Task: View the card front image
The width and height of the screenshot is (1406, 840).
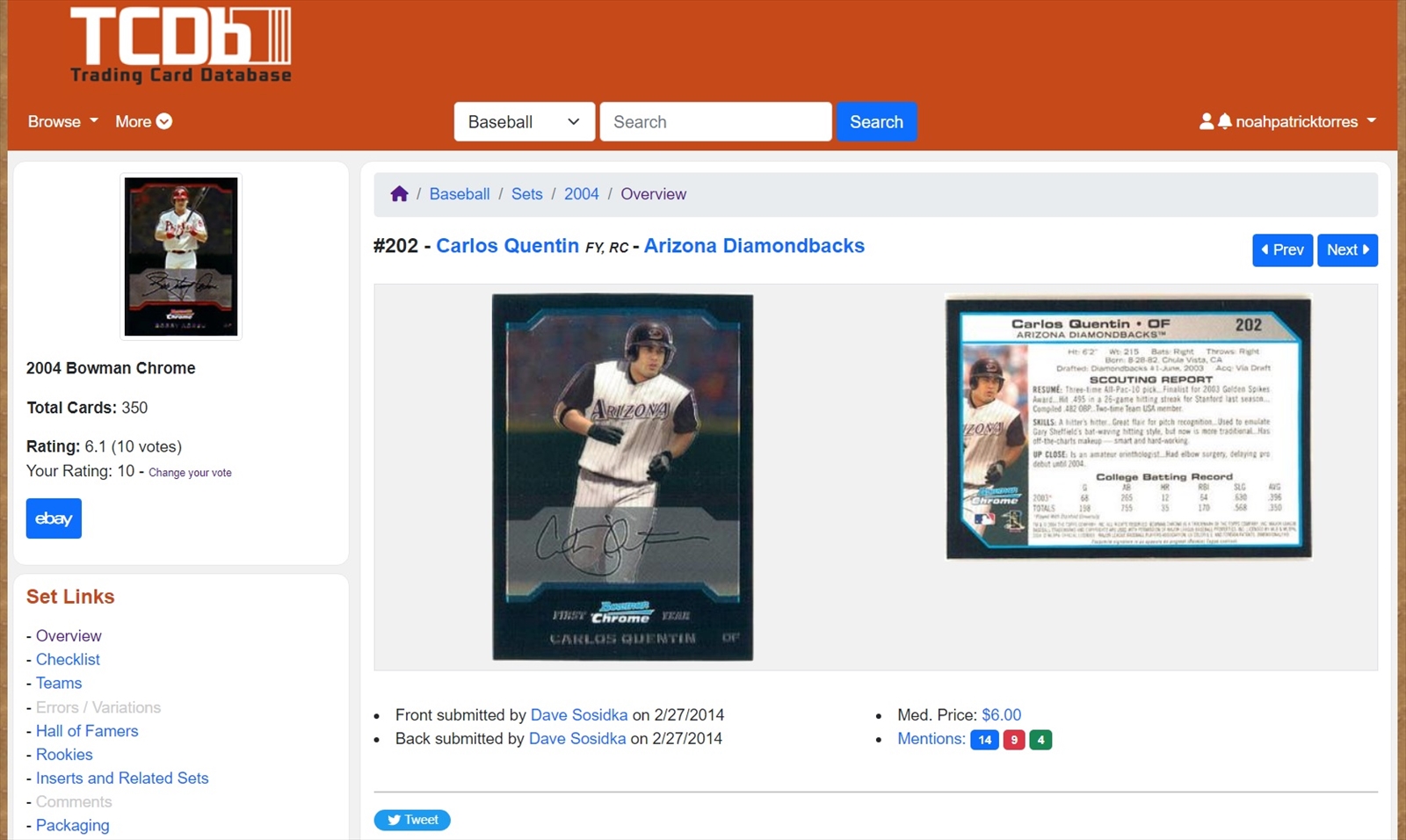Action: (x=622, y=477)
